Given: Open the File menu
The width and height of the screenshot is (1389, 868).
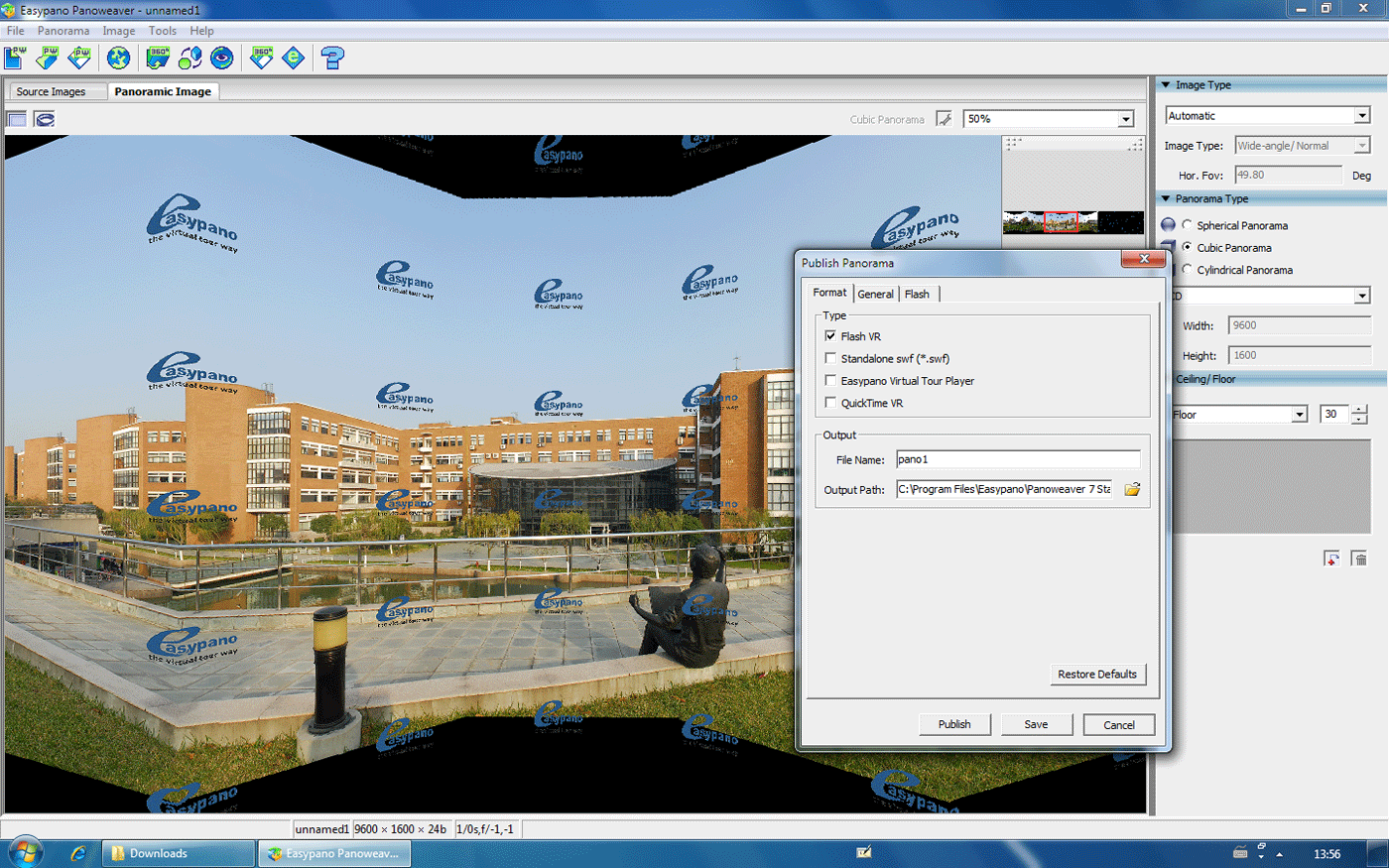Looking at the screenshot, I should pos(16,31).
